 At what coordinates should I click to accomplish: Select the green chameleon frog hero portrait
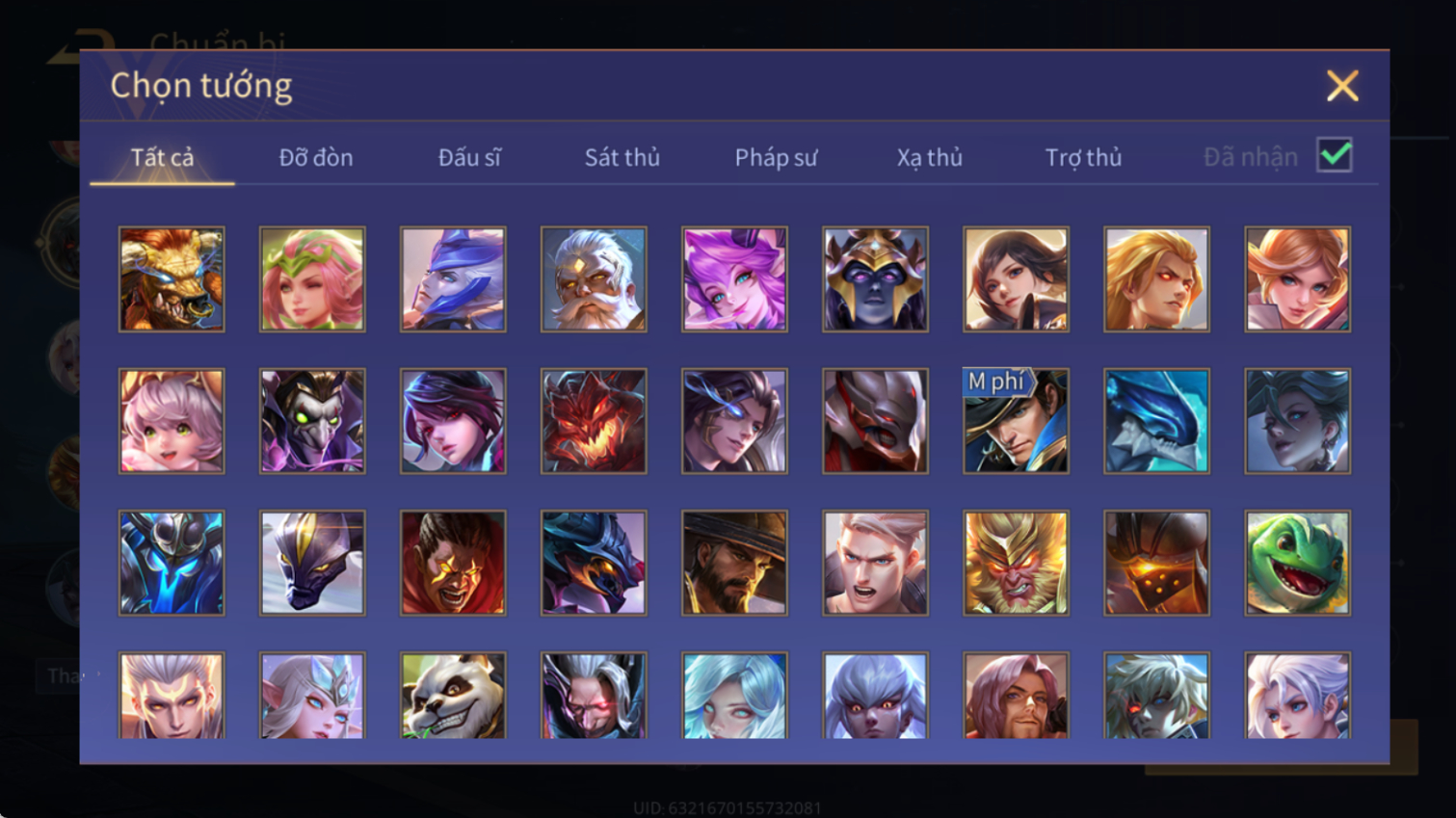tap(1297, 563)
